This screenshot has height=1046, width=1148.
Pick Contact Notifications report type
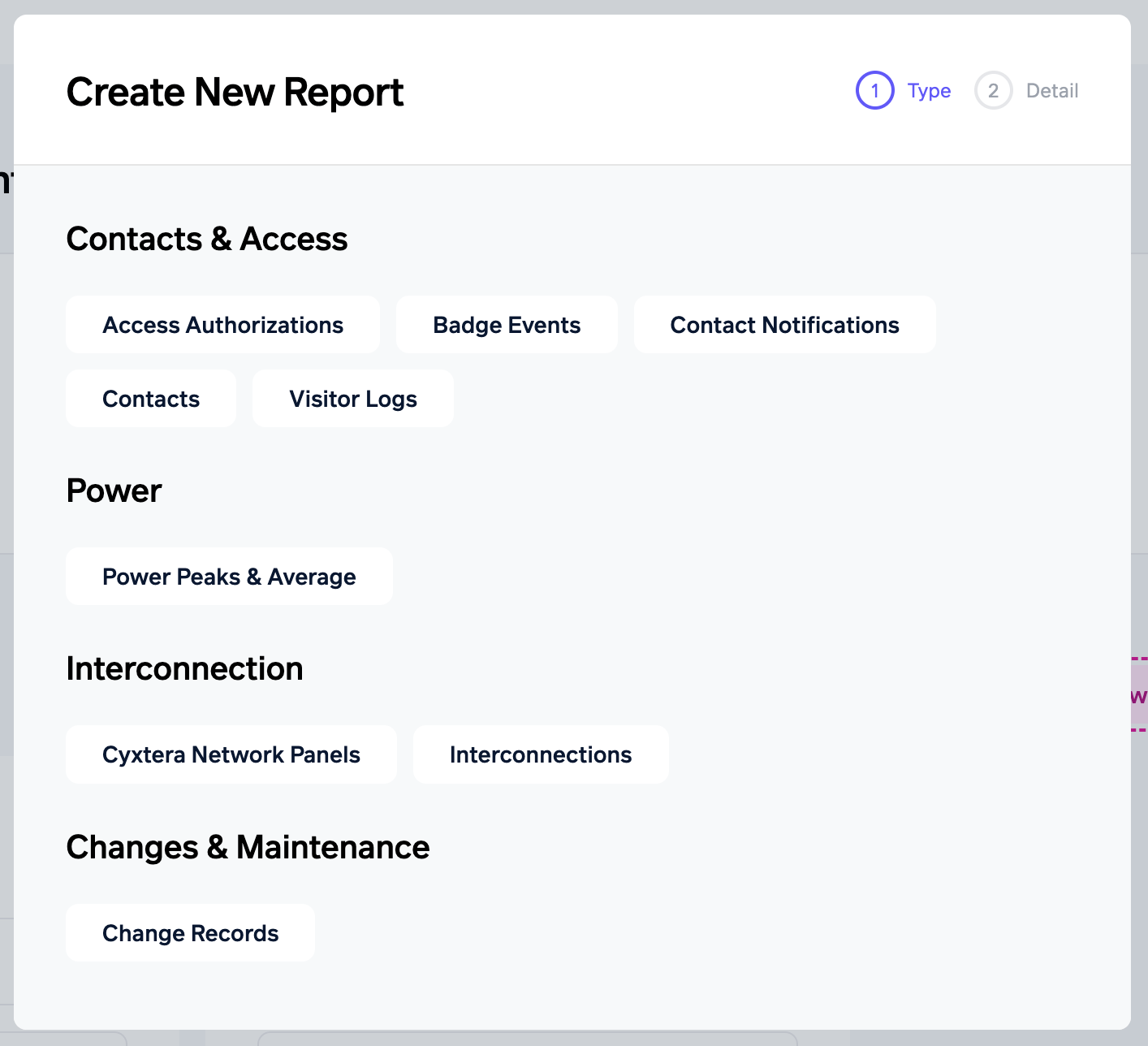784,325
